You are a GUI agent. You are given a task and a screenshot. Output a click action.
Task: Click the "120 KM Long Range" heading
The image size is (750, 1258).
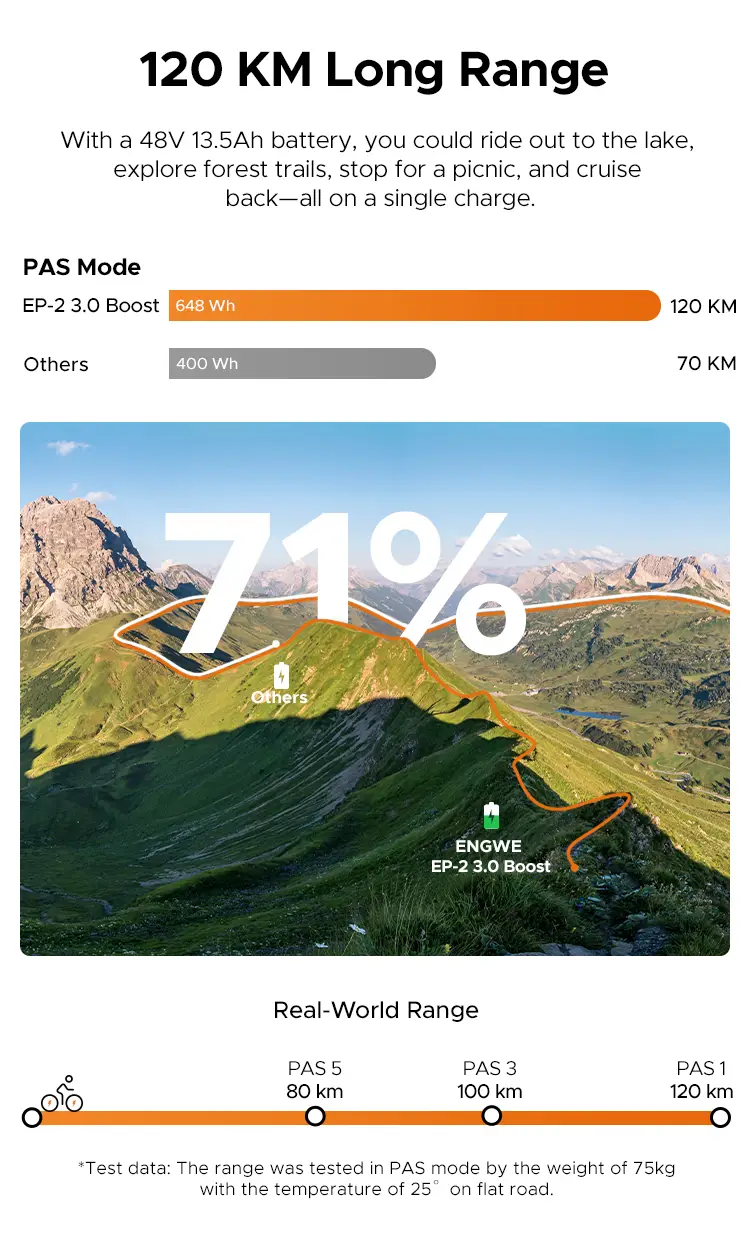374,71
